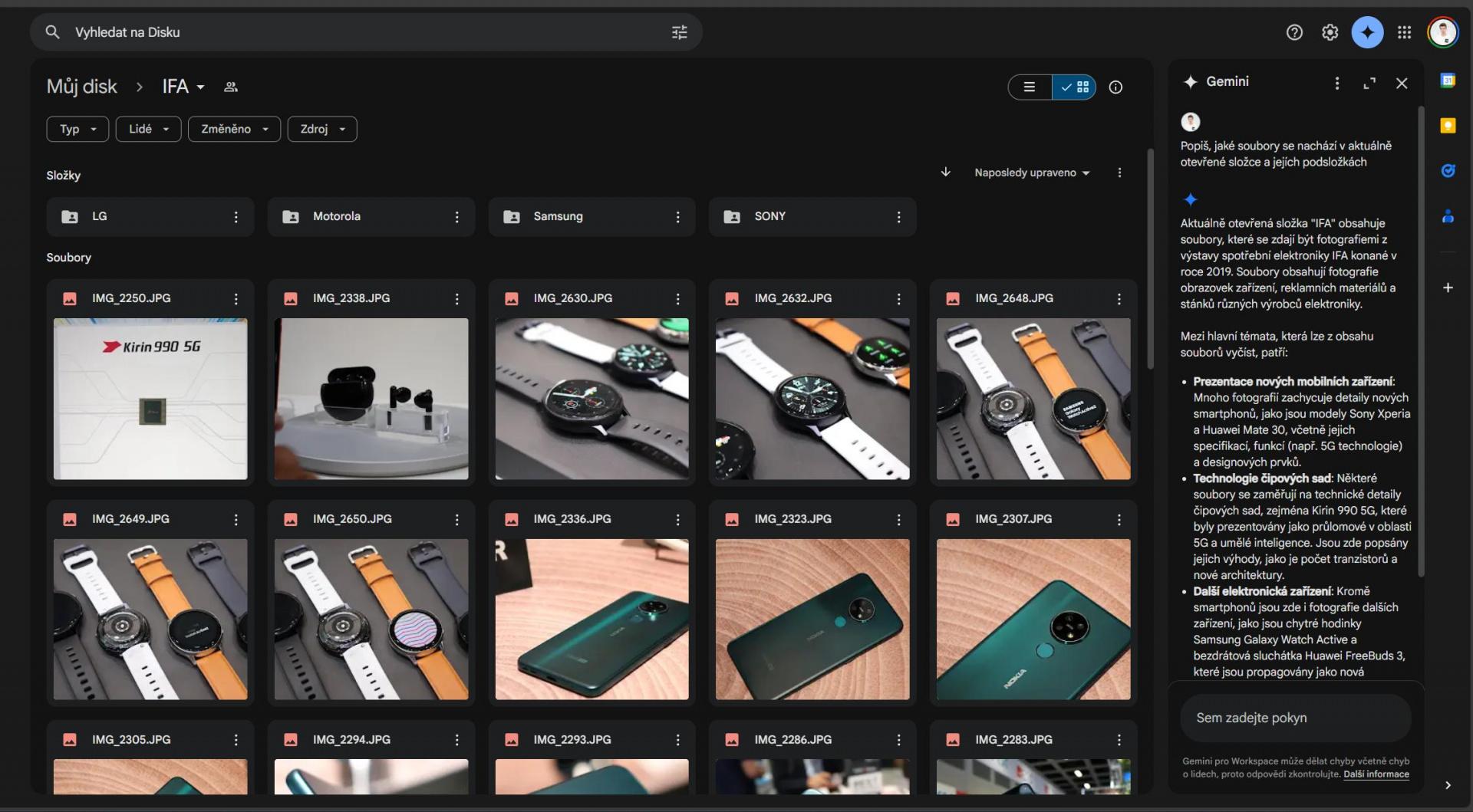Reverse the sort direction arrow
Viewport: 1473px width, 812px height.
tap(946, 173)
